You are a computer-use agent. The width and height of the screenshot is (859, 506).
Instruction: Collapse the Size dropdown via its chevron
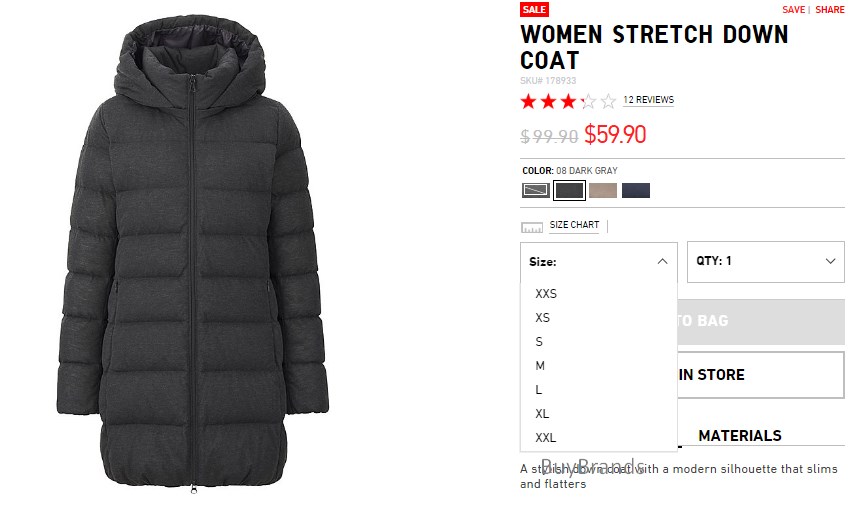662,262
